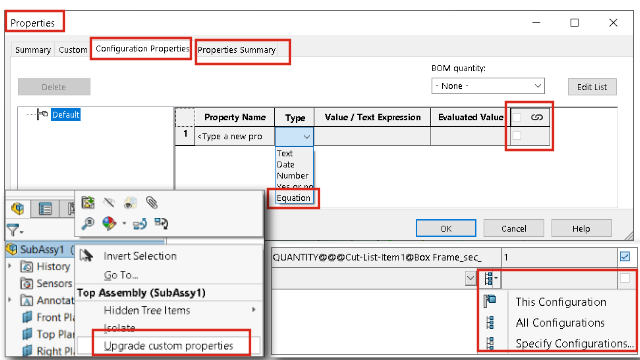Tick the header link column checkbox
The width and height of the screenshot is (640, 360).
(x=517, y=118)
